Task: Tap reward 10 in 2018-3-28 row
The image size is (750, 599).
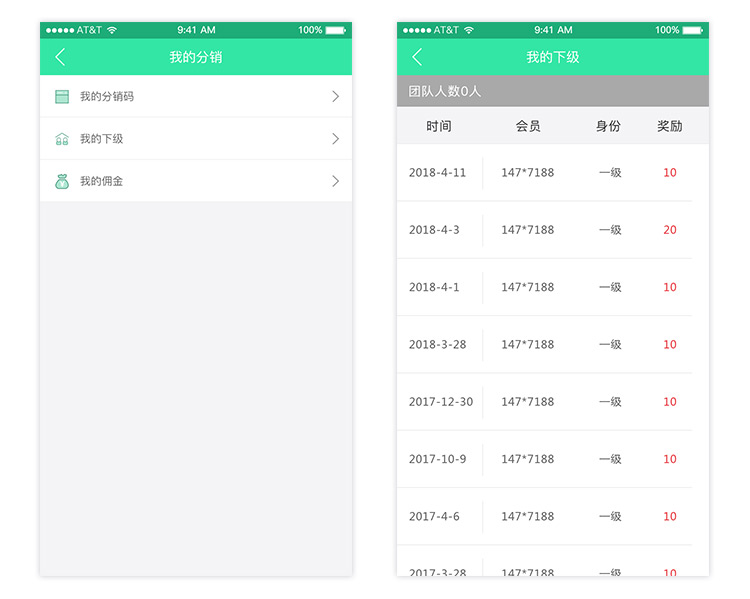Action: pos(670,345)
